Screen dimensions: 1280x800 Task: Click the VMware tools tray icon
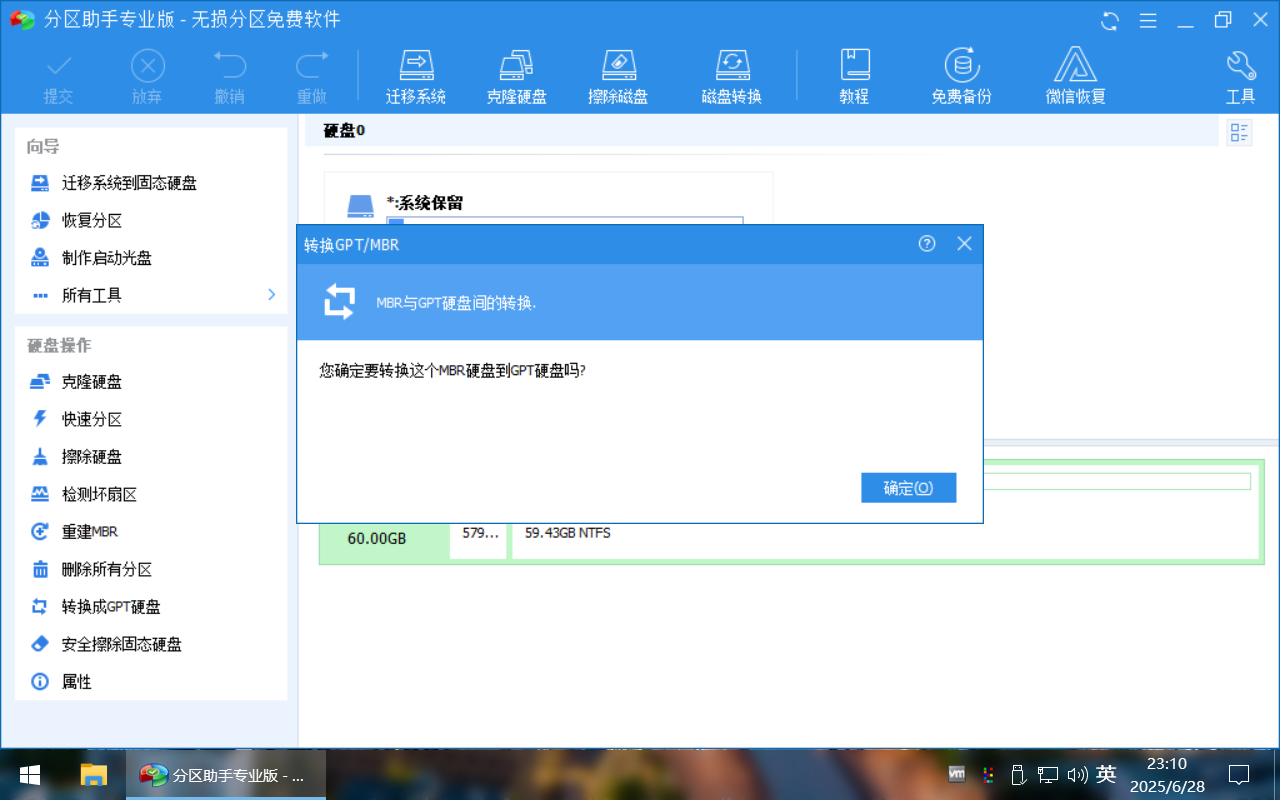[x=957, y=774]
